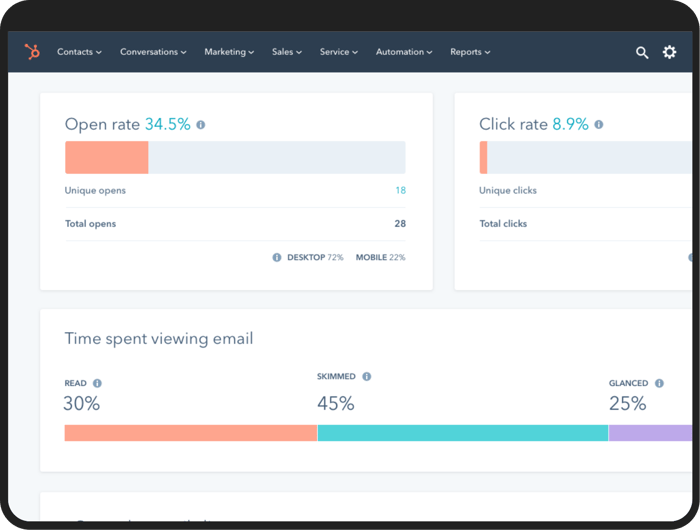This screenshot has width=700, height=530.
Task: Click the info icon next to SKIMMED
Action: (x=367, y=377)
